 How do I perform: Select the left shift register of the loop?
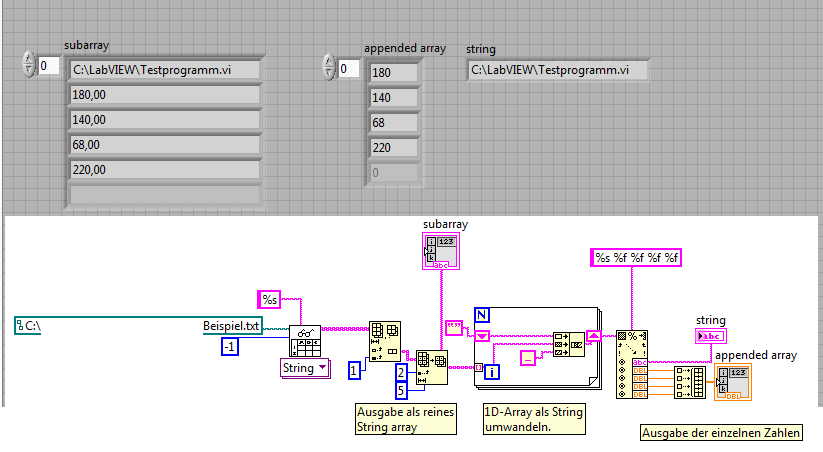tap(482, 335)
